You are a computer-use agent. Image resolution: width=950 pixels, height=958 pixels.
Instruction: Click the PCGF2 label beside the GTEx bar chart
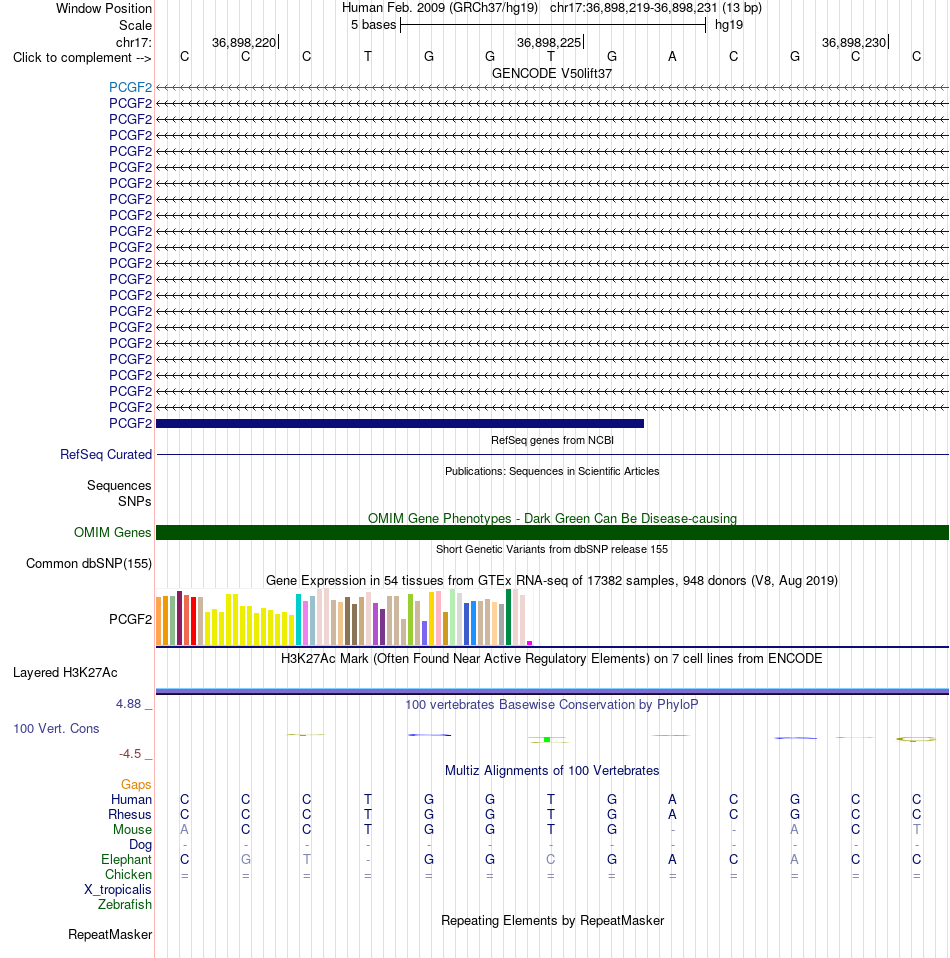click(x=130, y=620)
